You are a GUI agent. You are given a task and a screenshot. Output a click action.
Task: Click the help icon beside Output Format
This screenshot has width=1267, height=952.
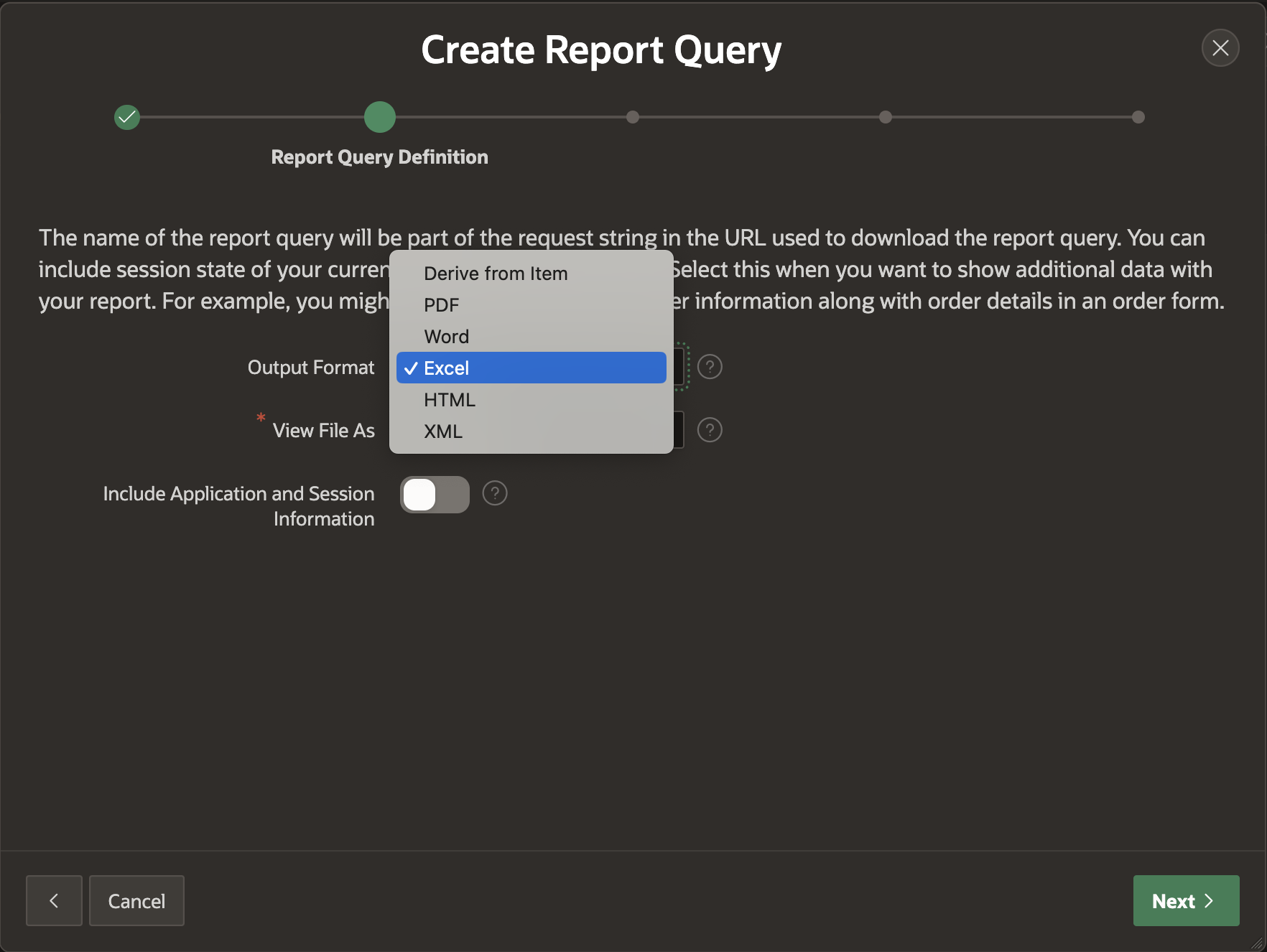pos(710,367)
